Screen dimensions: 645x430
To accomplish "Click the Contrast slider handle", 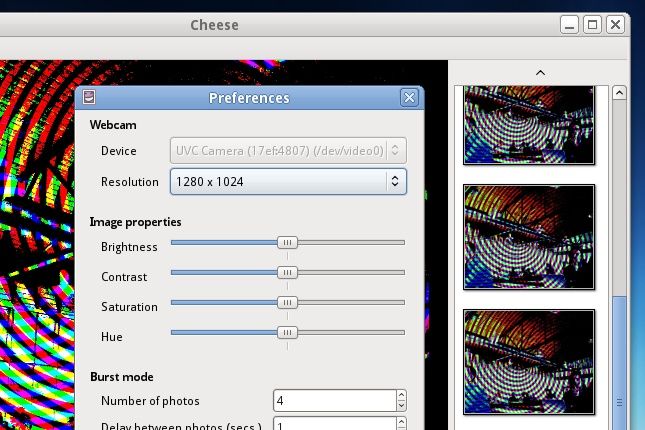I will click(x=287, y=272).
